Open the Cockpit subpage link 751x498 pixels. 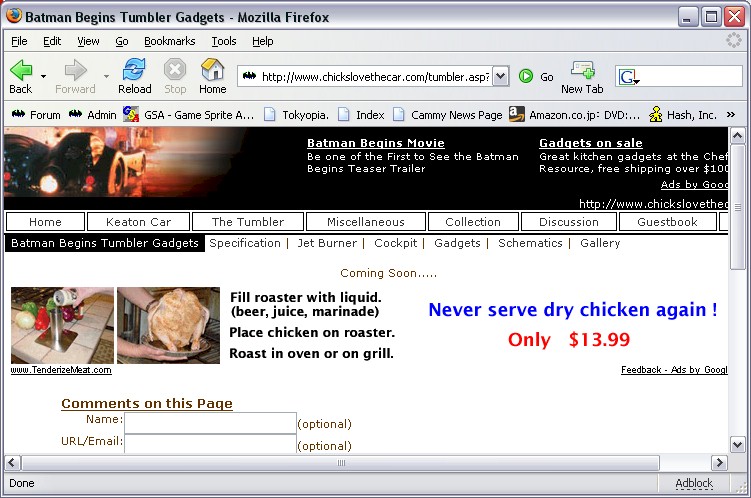(396, 243)
